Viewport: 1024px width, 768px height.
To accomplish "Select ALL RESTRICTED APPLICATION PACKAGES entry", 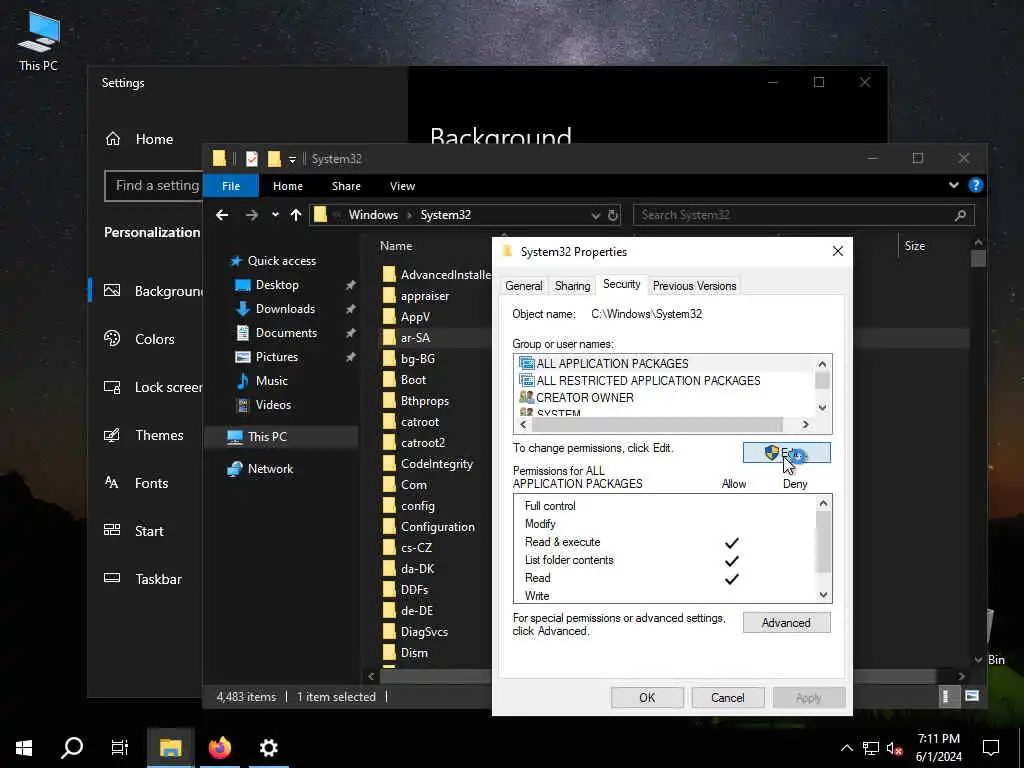I will coord(640,381).
